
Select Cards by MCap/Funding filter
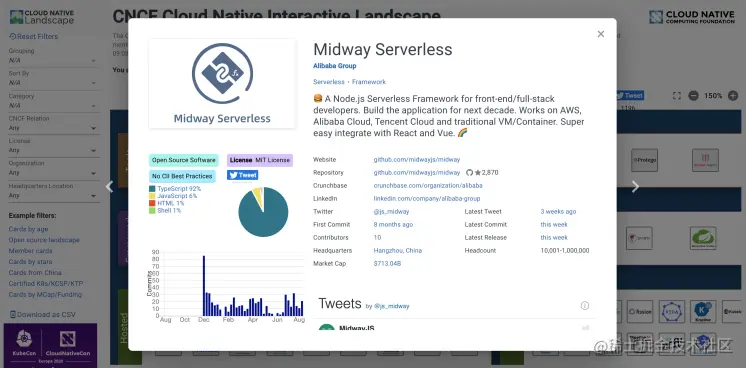[x=45, y=295]
